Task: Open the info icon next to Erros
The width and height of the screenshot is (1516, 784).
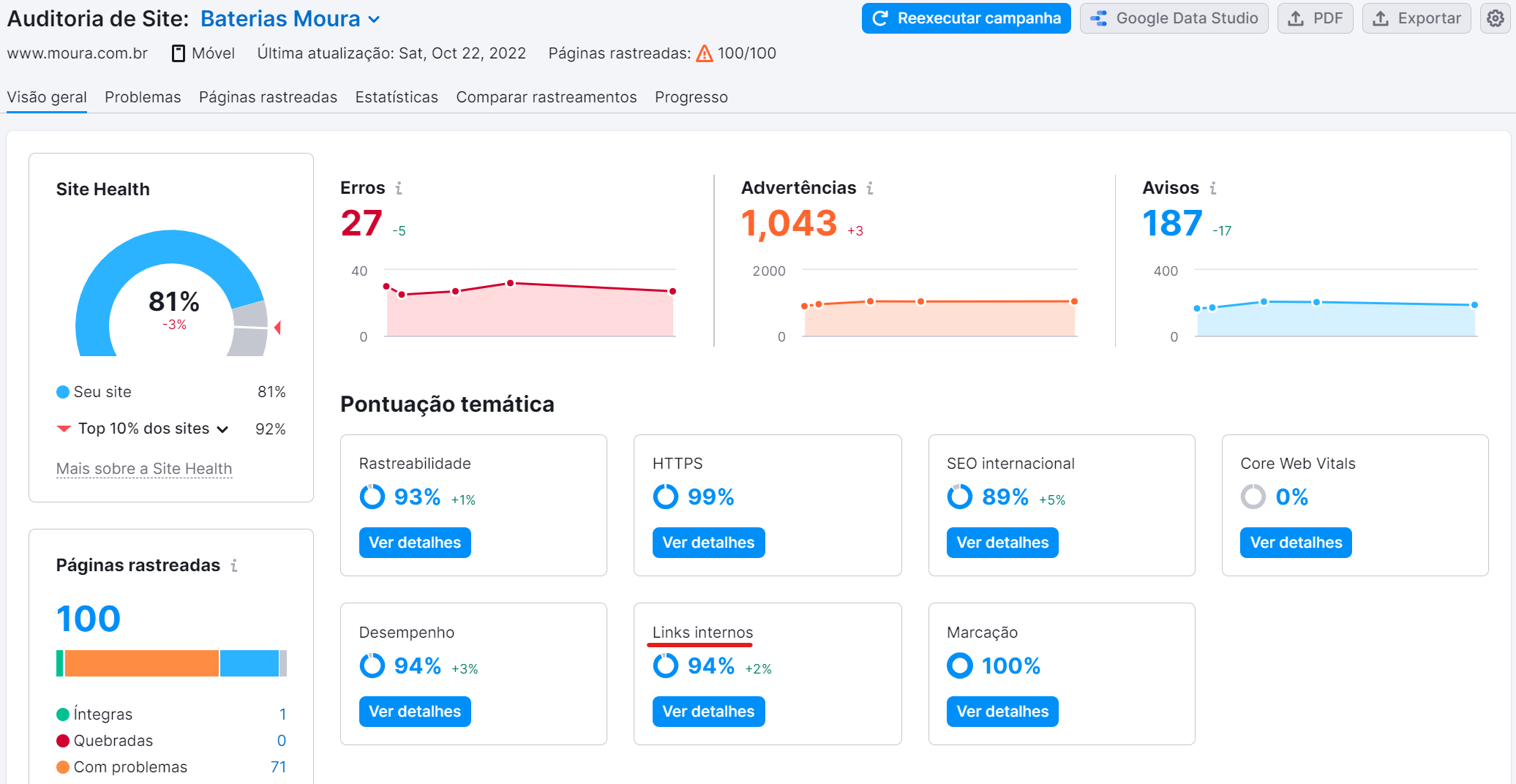Action: pos(399,188)
